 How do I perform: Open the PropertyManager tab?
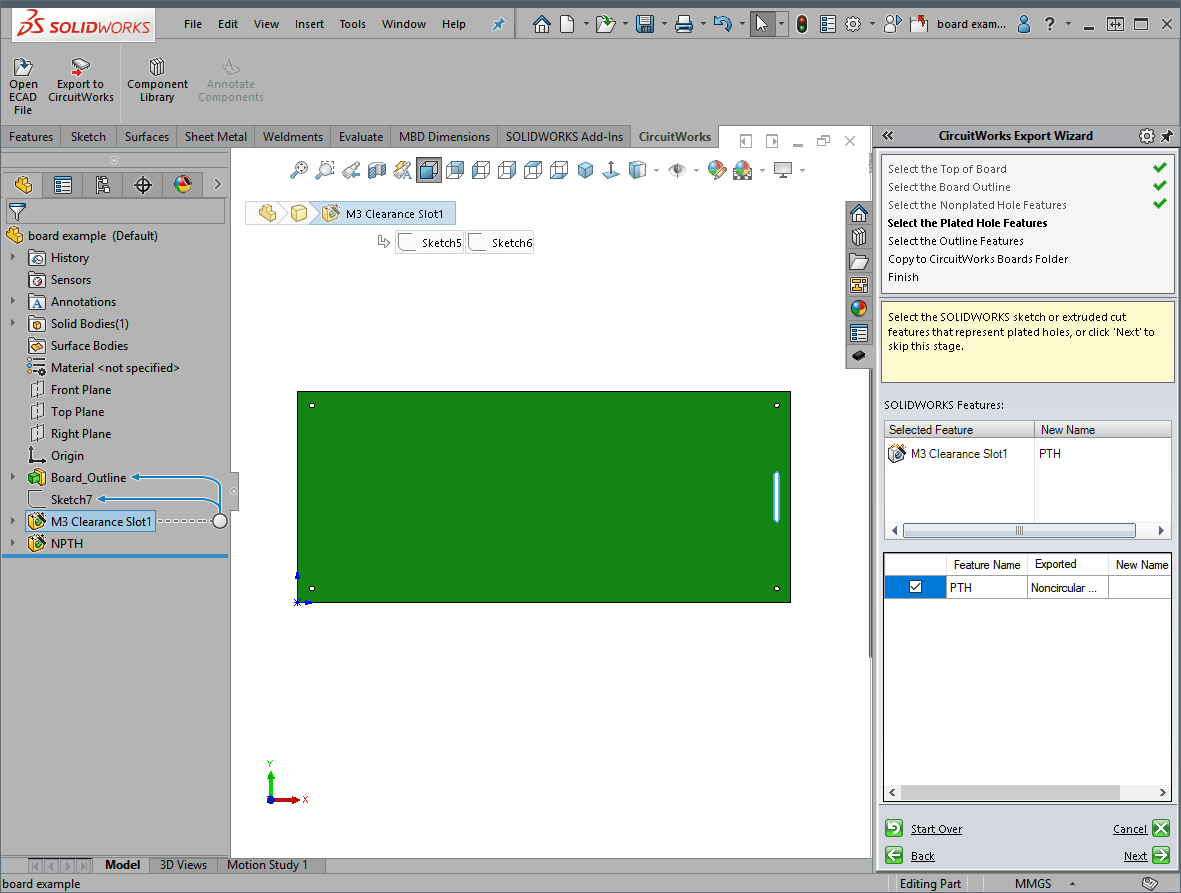63,184
